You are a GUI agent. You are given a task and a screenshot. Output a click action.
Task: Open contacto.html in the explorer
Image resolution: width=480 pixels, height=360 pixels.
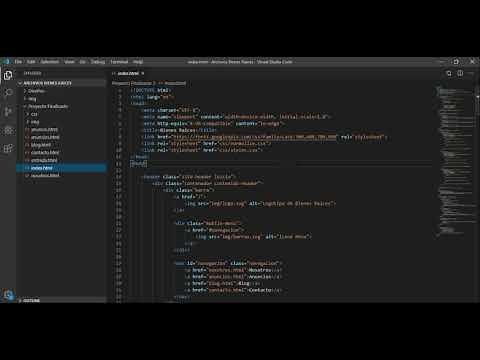[61, 152]
